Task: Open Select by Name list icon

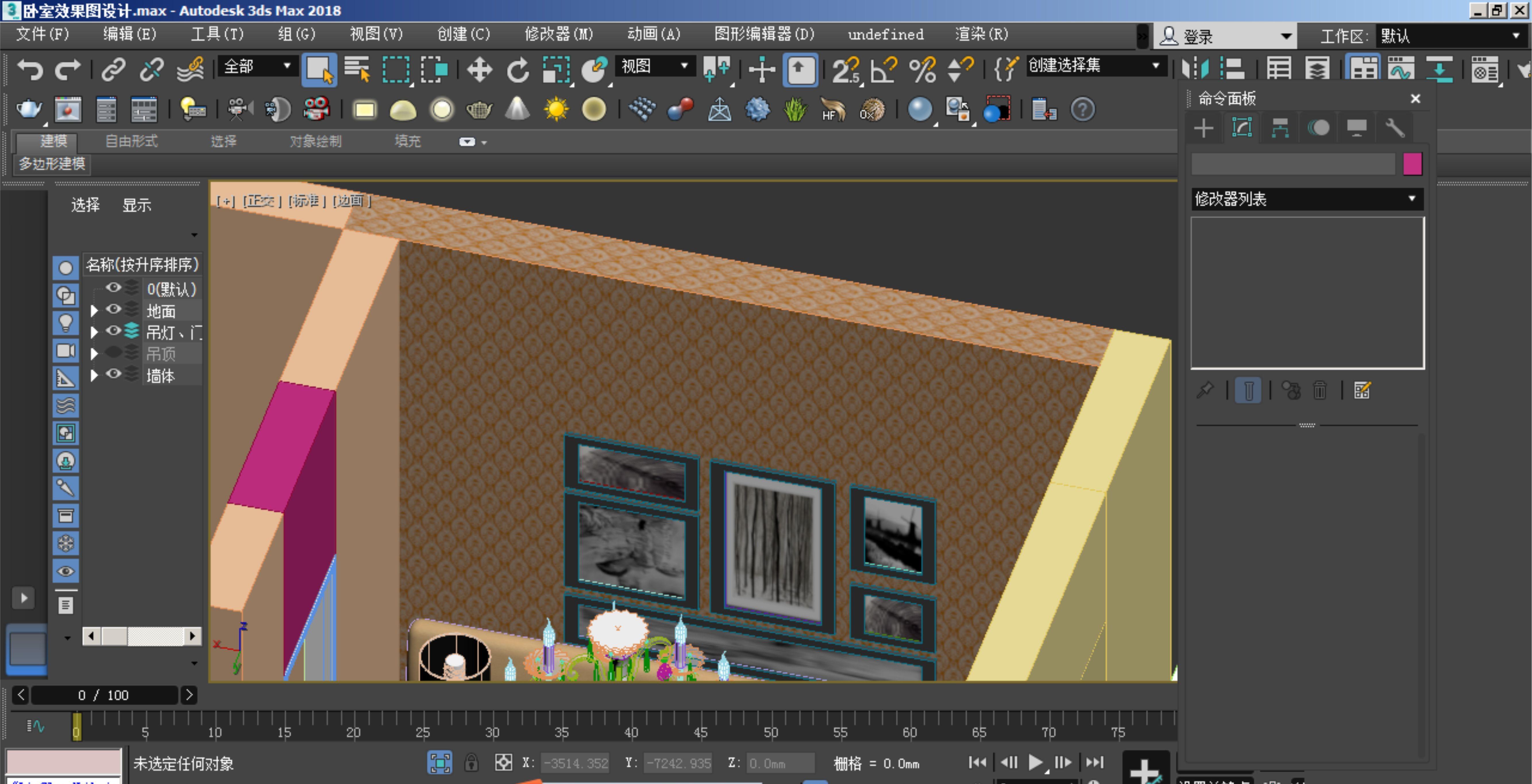Action: [x=357, y=69]
